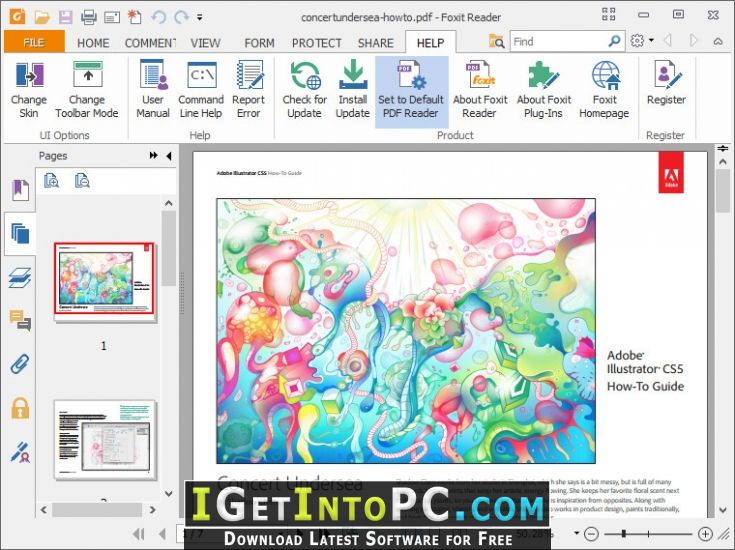Image resolution: width=735 pixels, height=550 pixels.
Task: Select the Pages panel icon
Action: click(x=20, y=234)
